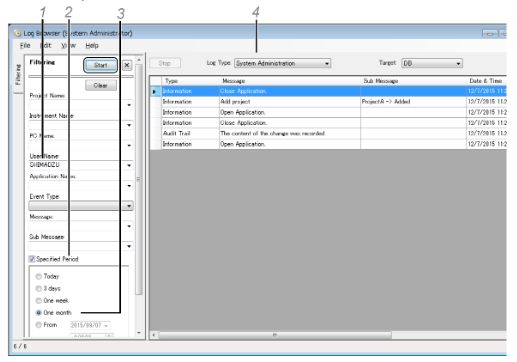The image size is (517, 362).
Task: Expand the Message filter dropdown
Action: click(129, 226)
